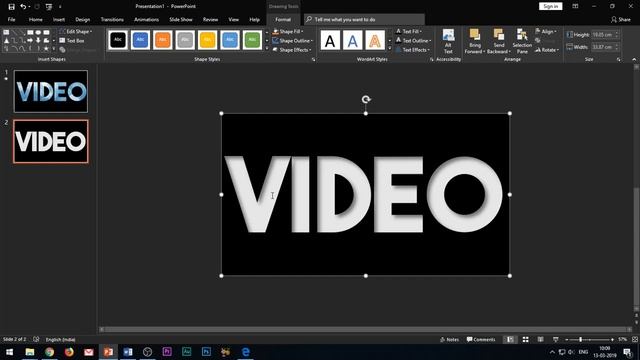Apply the green Abc shape style

(252, 40)
